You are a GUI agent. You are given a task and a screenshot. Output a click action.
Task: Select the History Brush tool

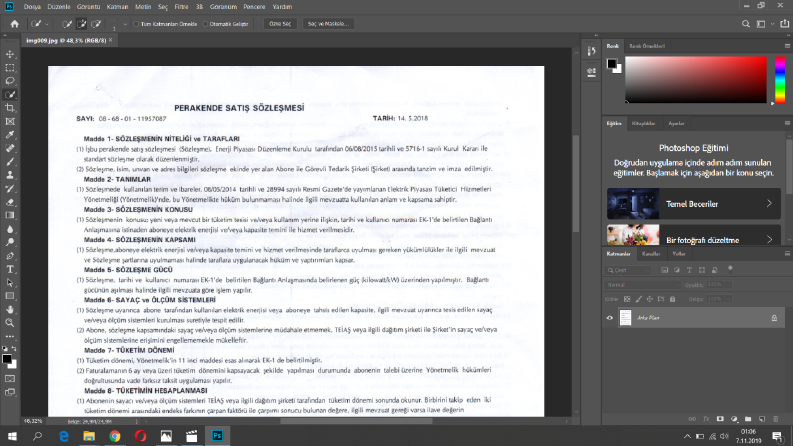tap(10, 189)
